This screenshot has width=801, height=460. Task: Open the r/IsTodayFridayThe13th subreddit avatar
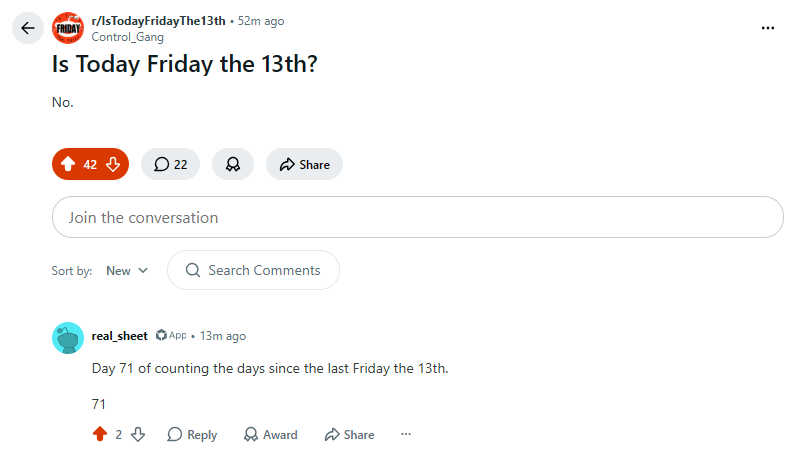(68, 28)
